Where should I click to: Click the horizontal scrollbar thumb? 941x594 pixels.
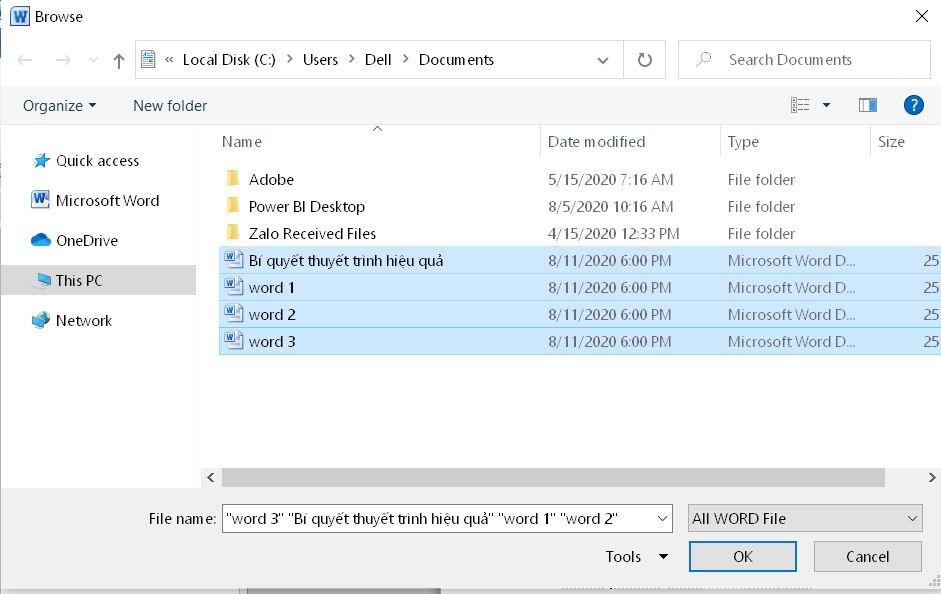pyautogui.click(x=553, y=478)
